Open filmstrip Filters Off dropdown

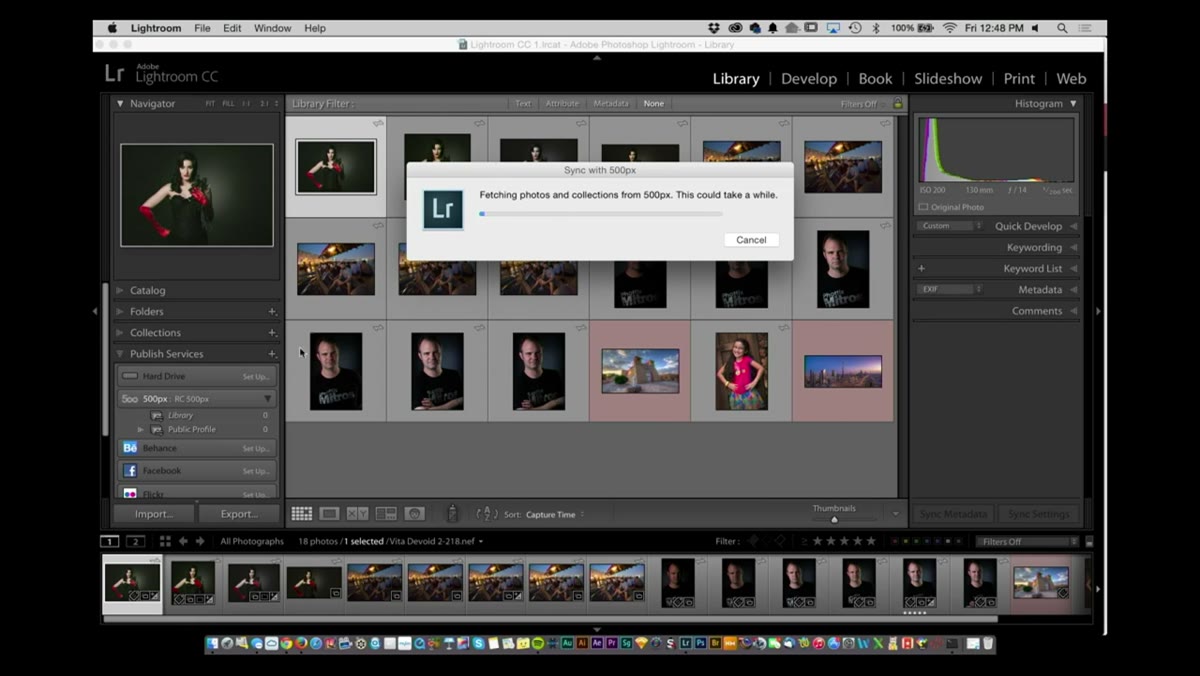coord(1028,541)
